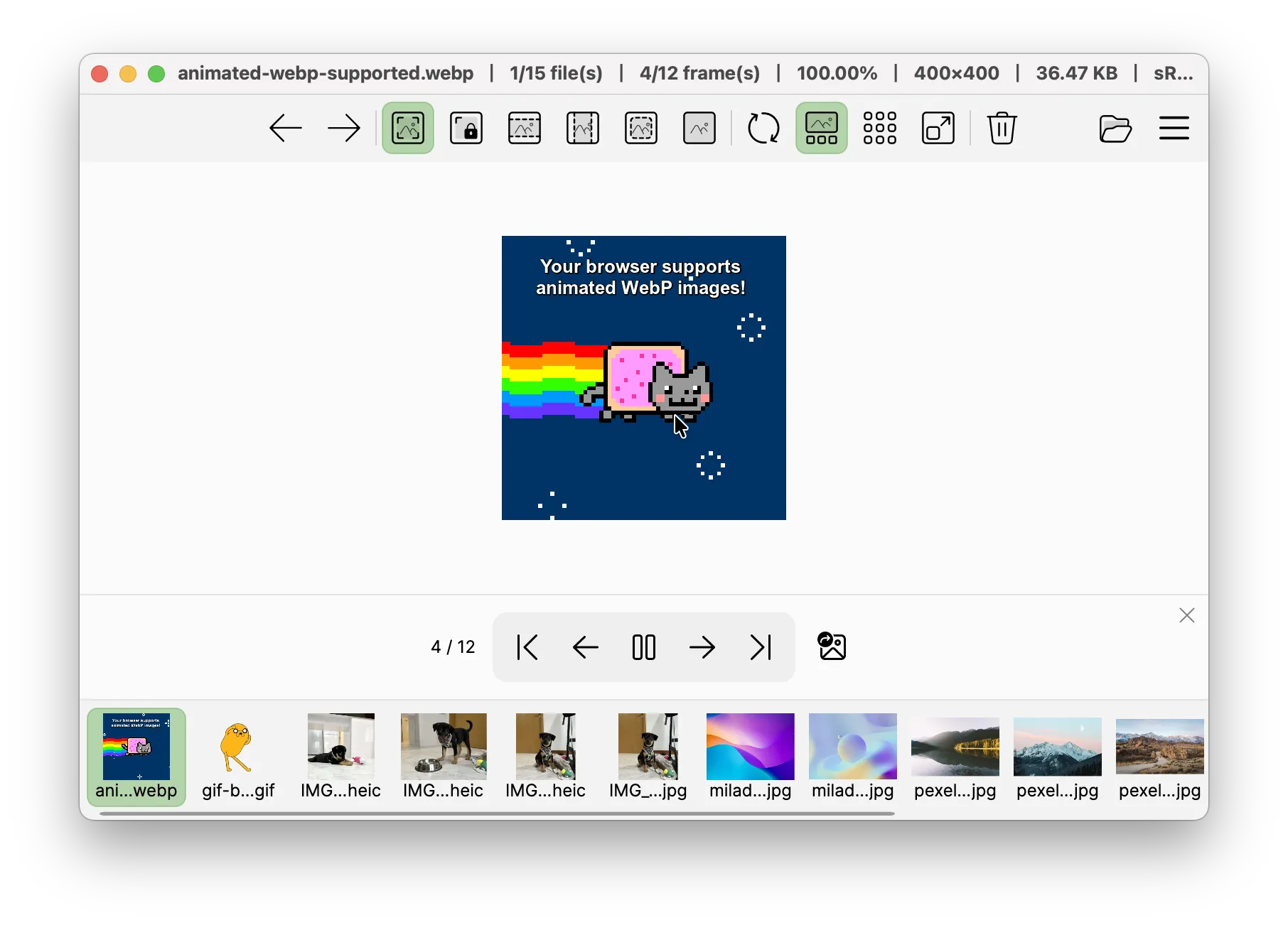Open the third IMG...heic thumbnail
Viewport: 1288px width, 925px height.
click(x=546, y=757)
